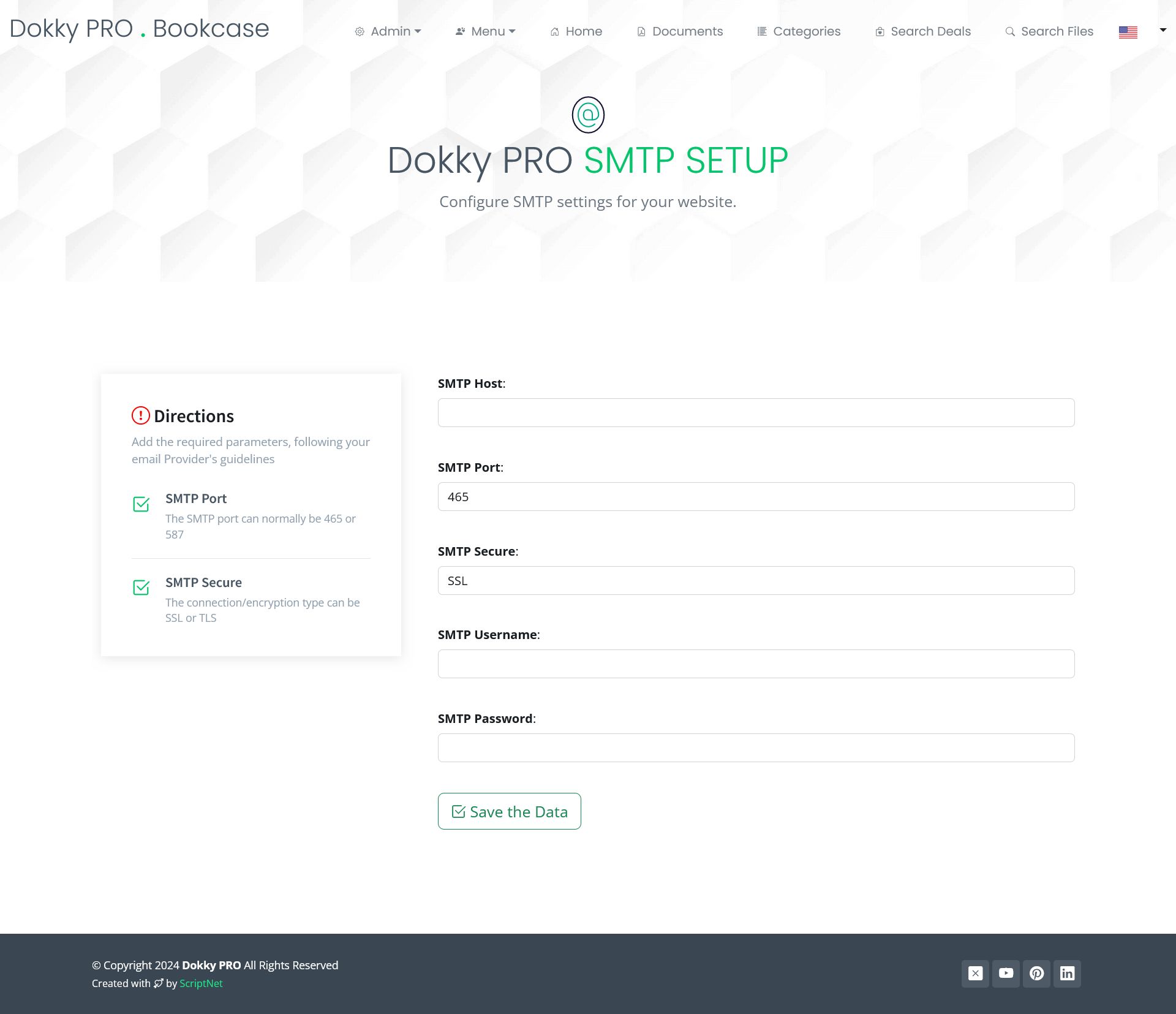Click the Dokky PRO . Bookcase logo
Image resolution: width=1176 pixels, height=1014 pixels.
tap(140, 28)
